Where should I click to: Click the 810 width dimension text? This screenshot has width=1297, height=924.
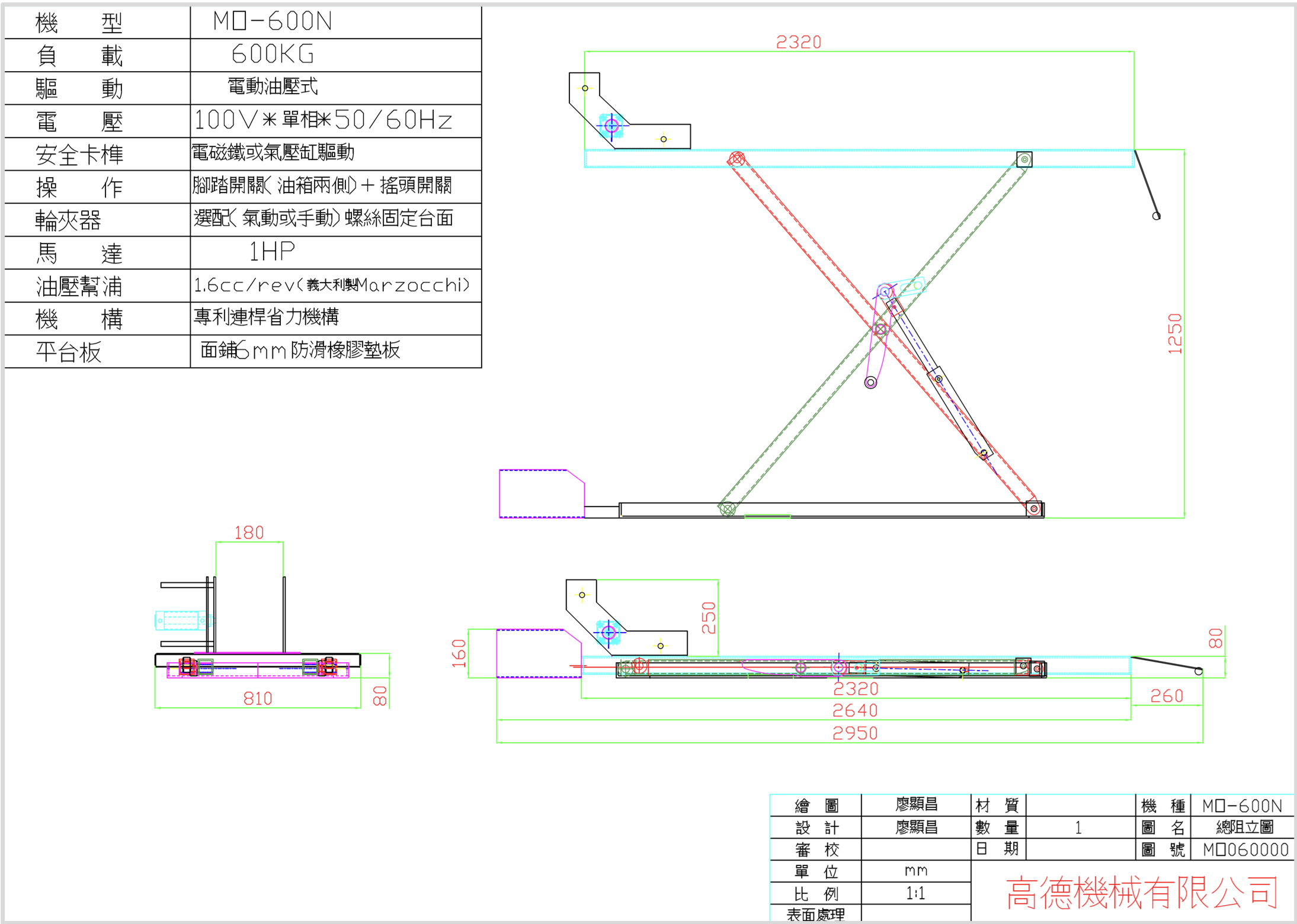[x=258, y=698]
